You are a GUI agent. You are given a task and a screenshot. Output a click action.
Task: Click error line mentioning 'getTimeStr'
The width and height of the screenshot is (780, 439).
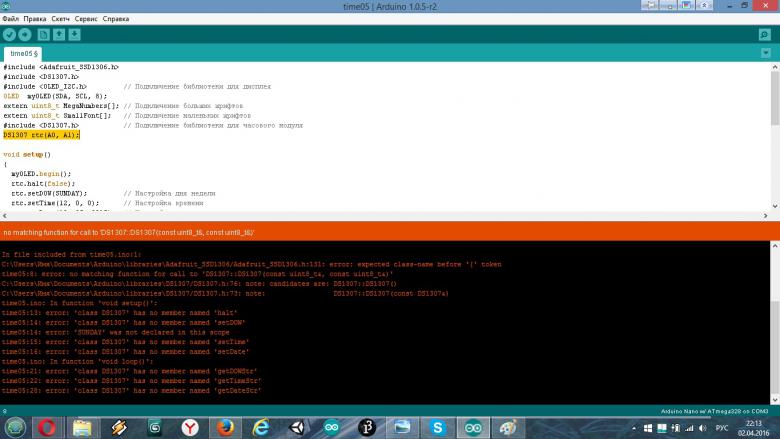tap(131, 381)
